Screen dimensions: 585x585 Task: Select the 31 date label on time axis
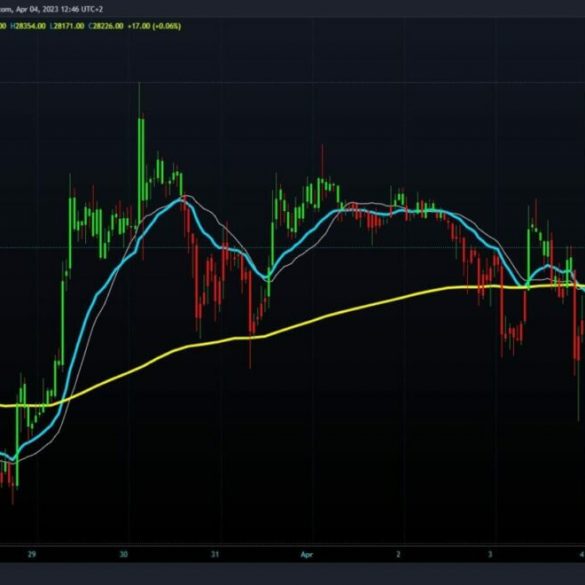215,554
